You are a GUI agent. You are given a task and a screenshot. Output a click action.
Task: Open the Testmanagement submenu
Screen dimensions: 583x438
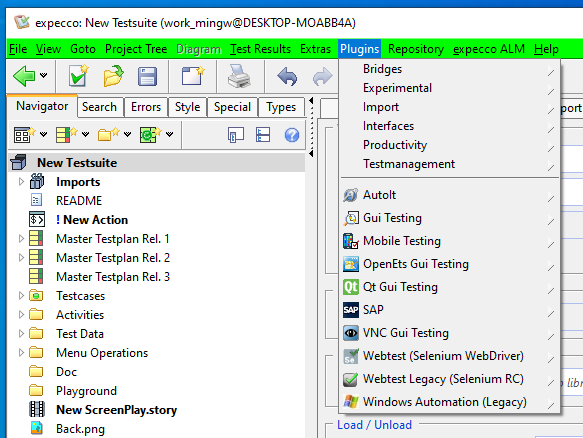pyautogui.click(x=449, y=164)
